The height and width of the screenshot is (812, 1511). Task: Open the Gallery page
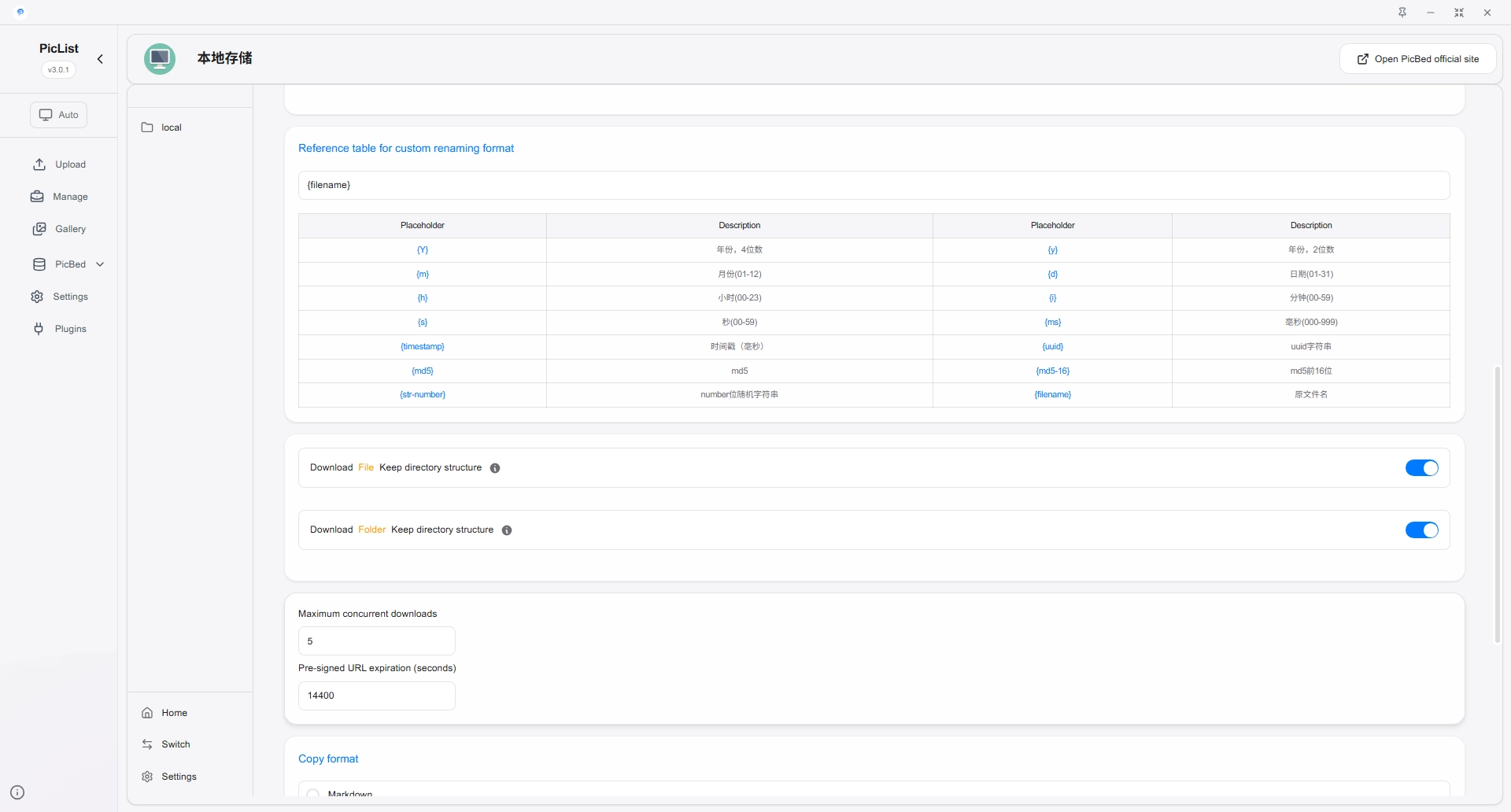[x=59, y=229]
